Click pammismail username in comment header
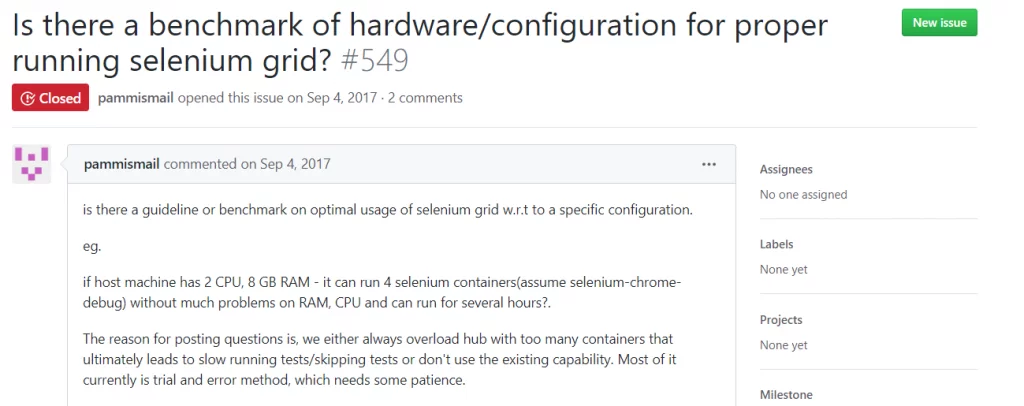 click(121, 164)
